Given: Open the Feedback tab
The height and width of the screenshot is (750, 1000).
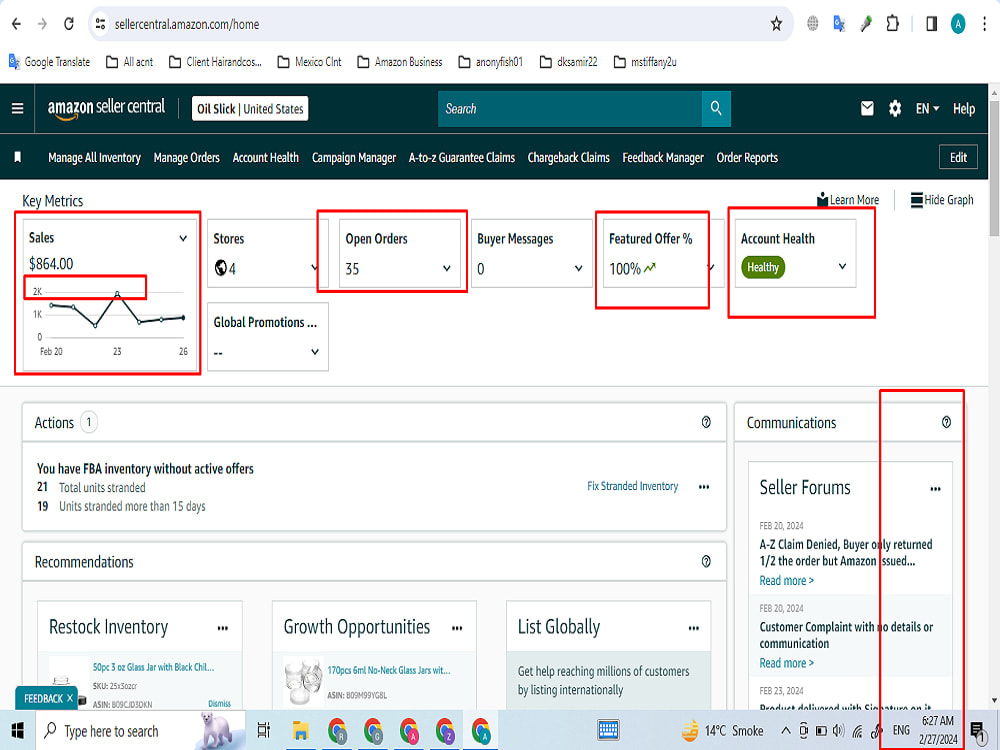Looking at the screenshot, I should (43, 698).
